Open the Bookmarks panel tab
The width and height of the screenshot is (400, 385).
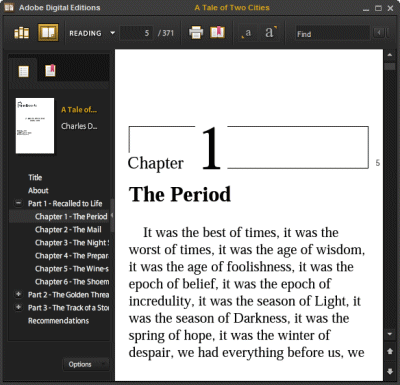(50, 70)
